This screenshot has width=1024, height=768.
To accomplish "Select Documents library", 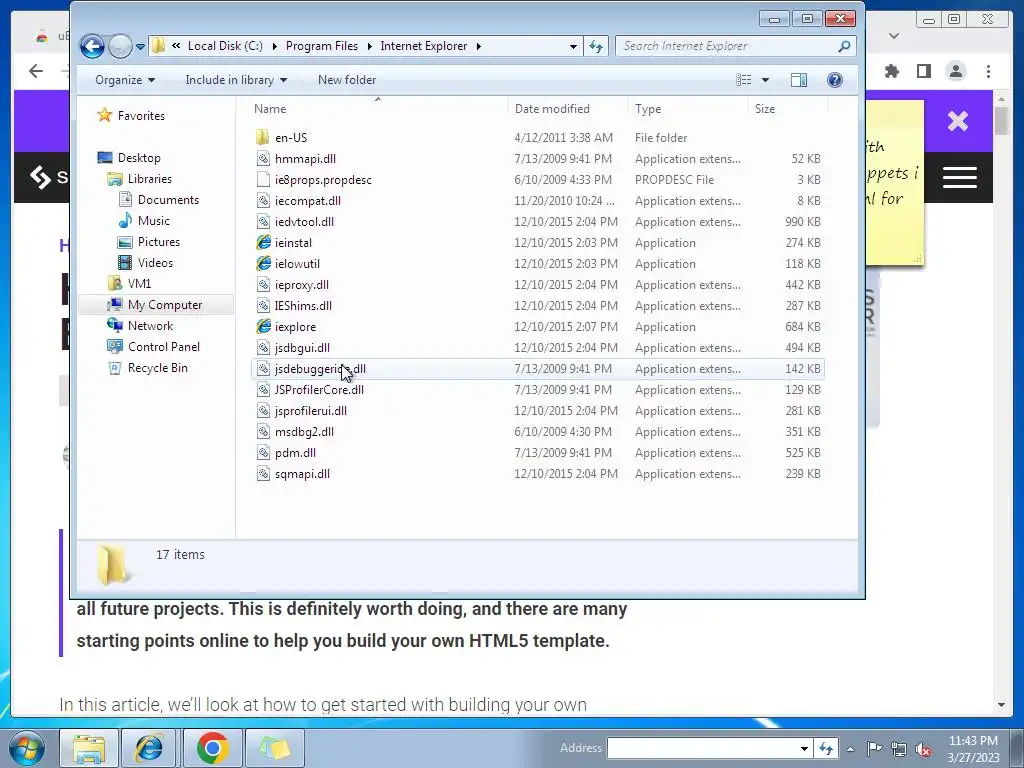I will [168, 200].
